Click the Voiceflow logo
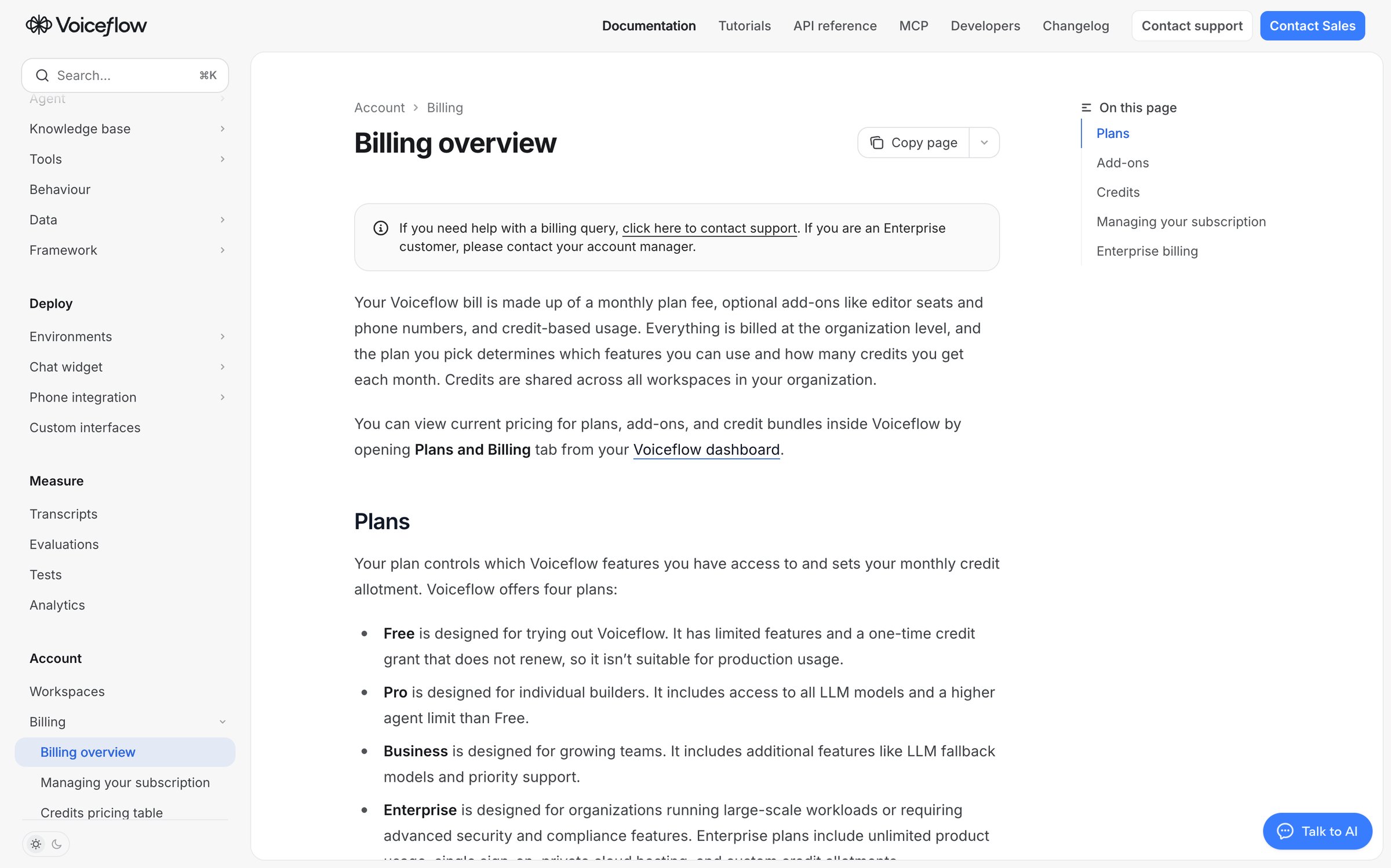This screenshot has height=868, width=1391. [86, 25]
